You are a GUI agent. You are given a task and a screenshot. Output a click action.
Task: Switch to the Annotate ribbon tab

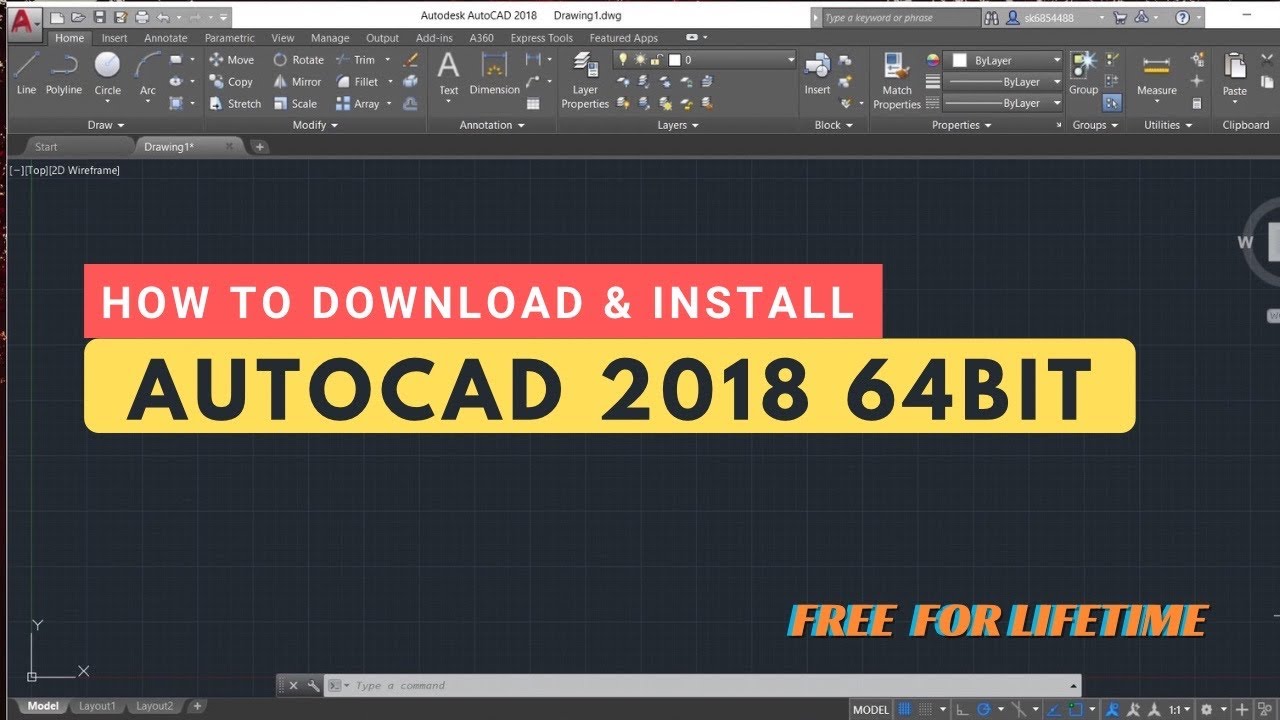click(165, 38)
